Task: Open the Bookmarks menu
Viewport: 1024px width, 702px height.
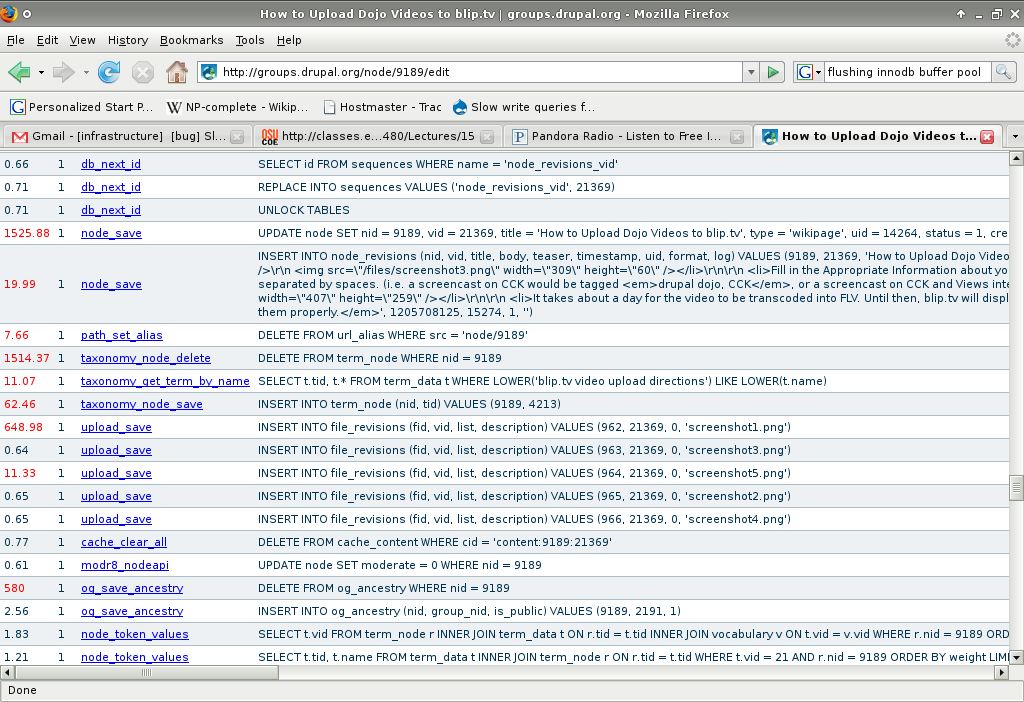Action: 191,40
